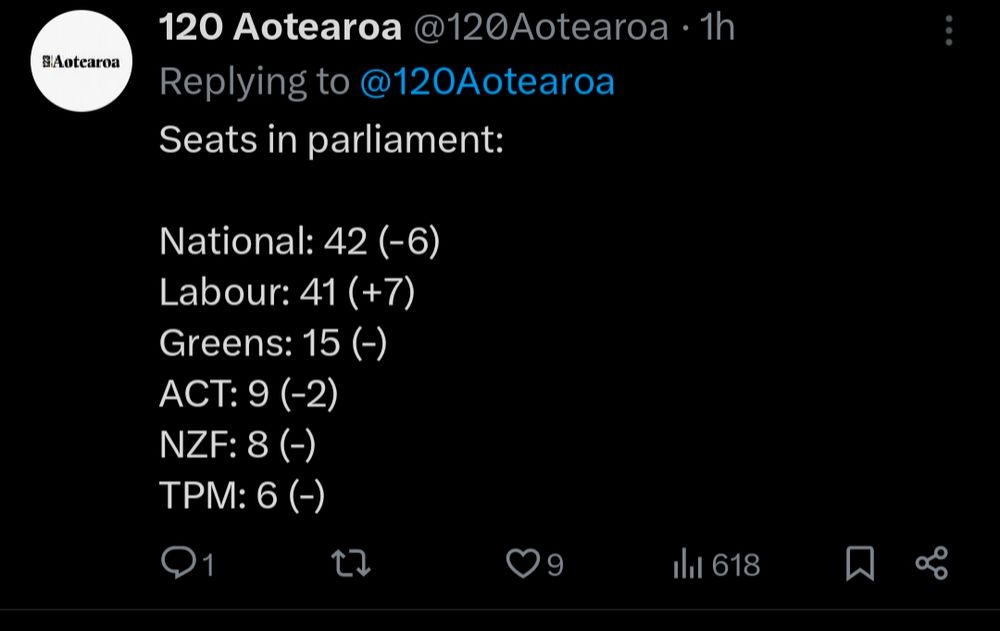The height and width of the screenshot is (631, 1000).
Task: Click the reply count showing 1
Action: (x=207, y=563)
